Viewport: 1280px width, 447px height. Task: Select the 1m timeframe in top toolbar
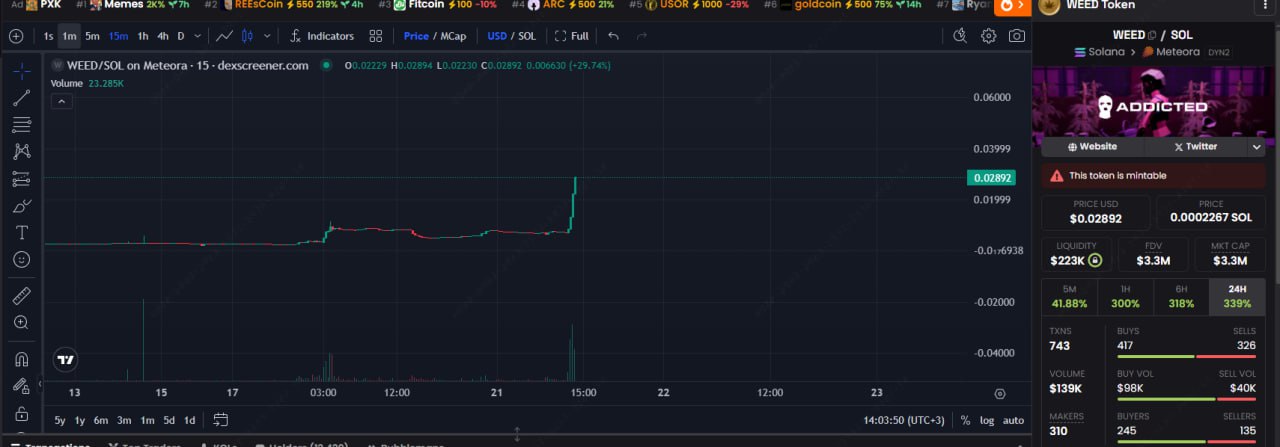(x=69, y=36)
